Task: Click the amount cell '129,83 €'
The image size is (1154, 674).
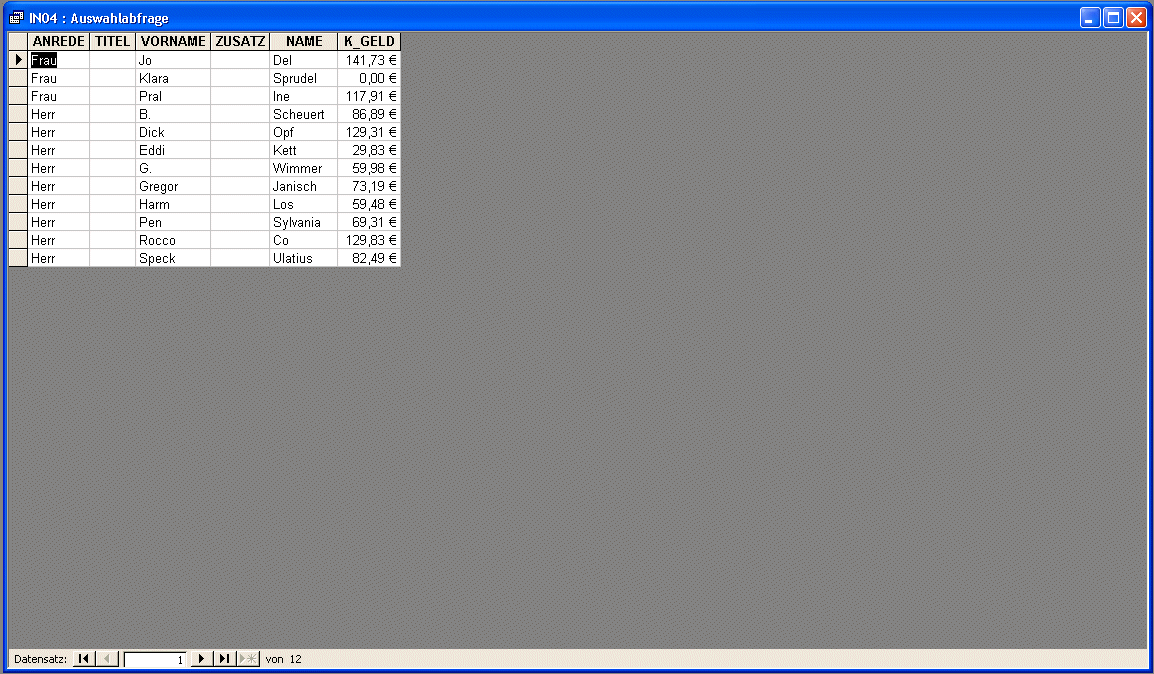Action: (x=369, y=241)
